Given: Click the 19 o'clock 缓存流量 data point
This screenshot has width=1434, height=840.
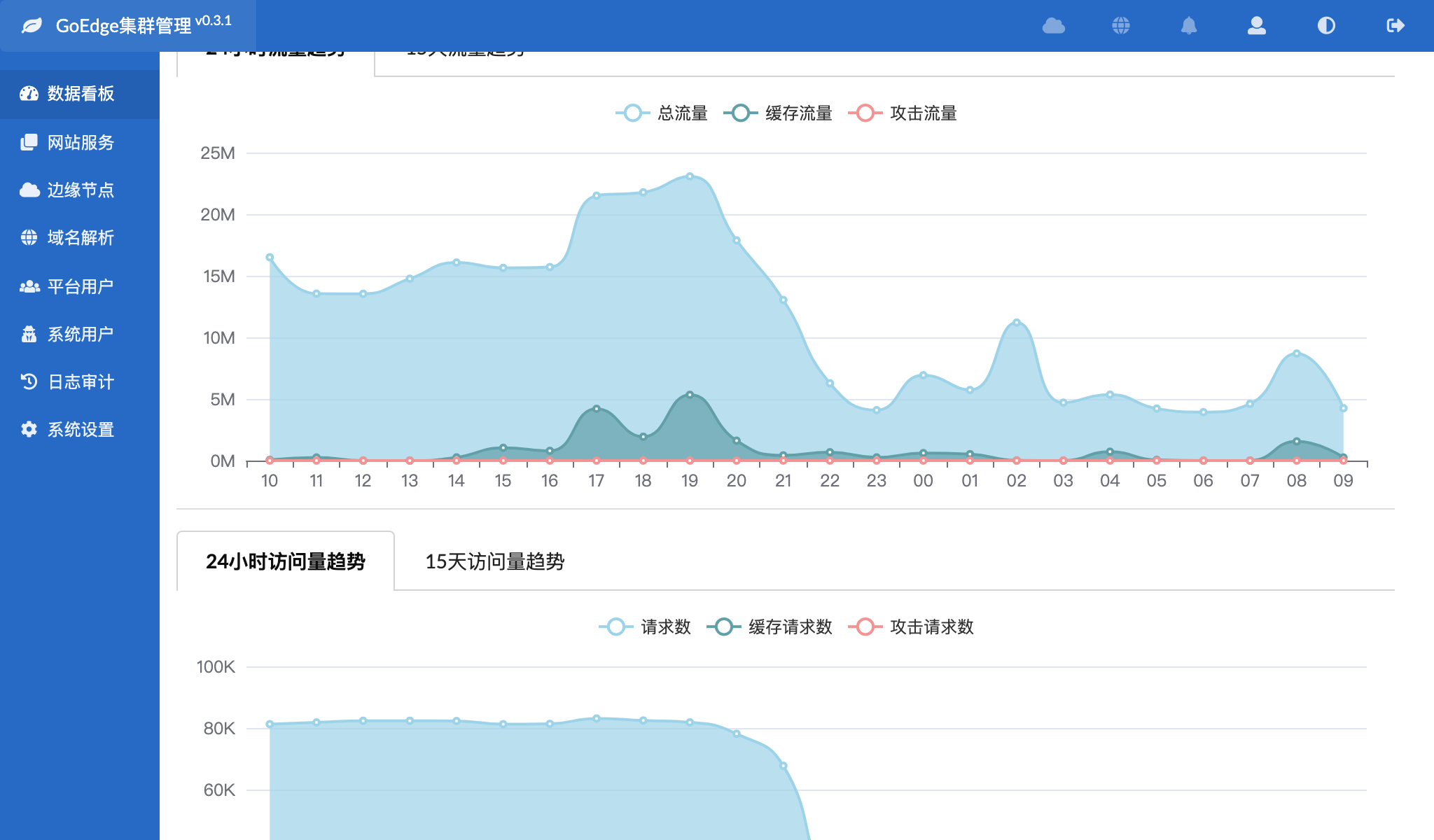Looking at the screenshot, I should (690, 395).
